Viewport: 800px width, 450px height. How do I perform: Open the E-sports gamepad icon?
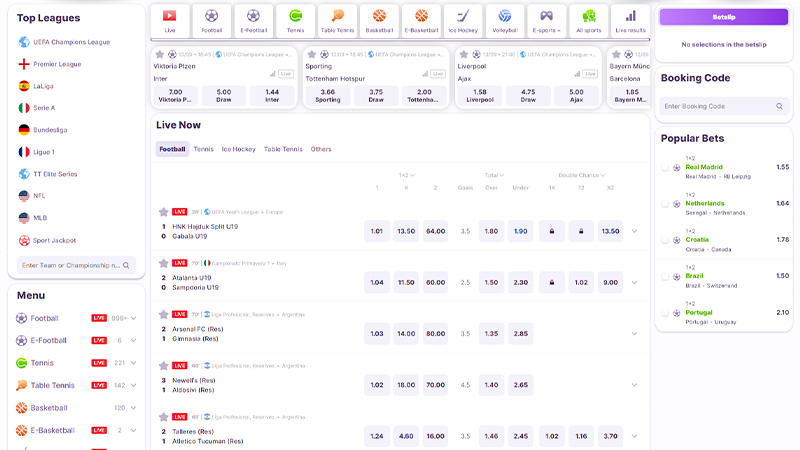(x=546, y=16)
